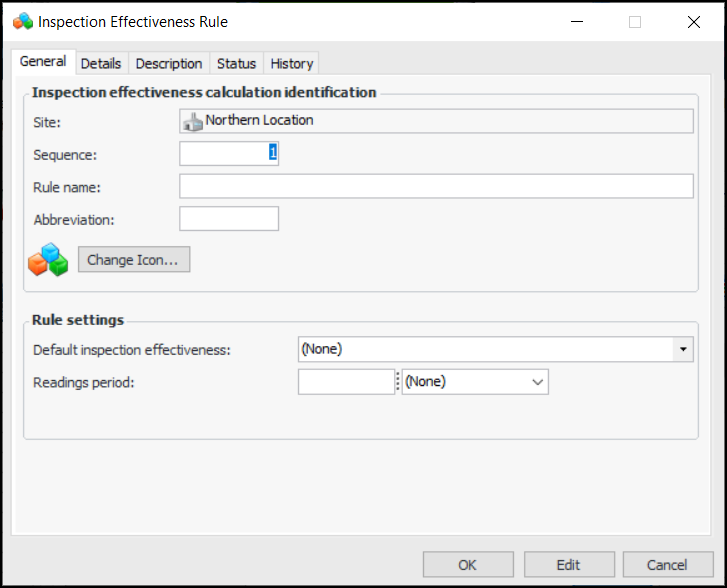
Task: Expand Default inspection effectiveness dropdown
Action: [x=684, y=350]
